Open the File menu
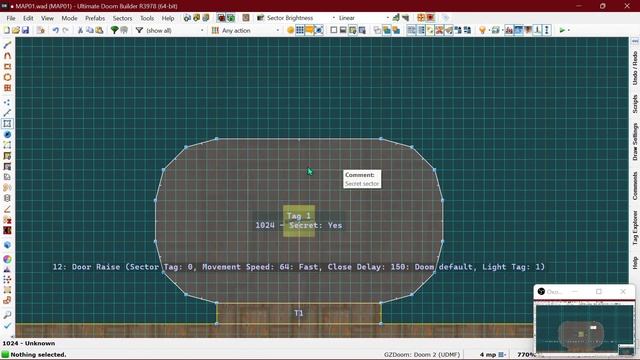 (x=11, y=18)
